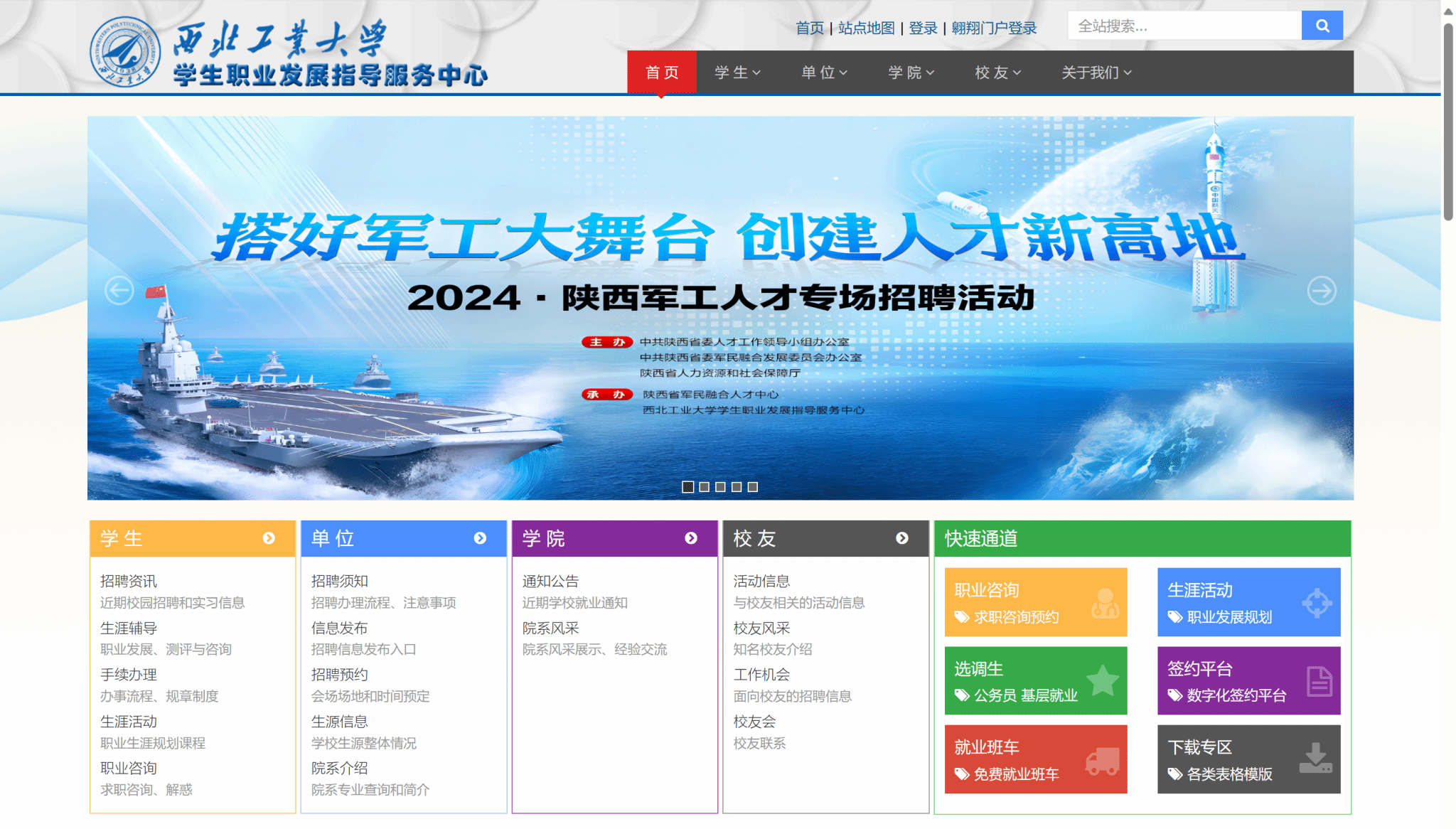Click the download icon on 下载专区 tile
Viewport: 1456px width, 829px height.
point(1315,759)
